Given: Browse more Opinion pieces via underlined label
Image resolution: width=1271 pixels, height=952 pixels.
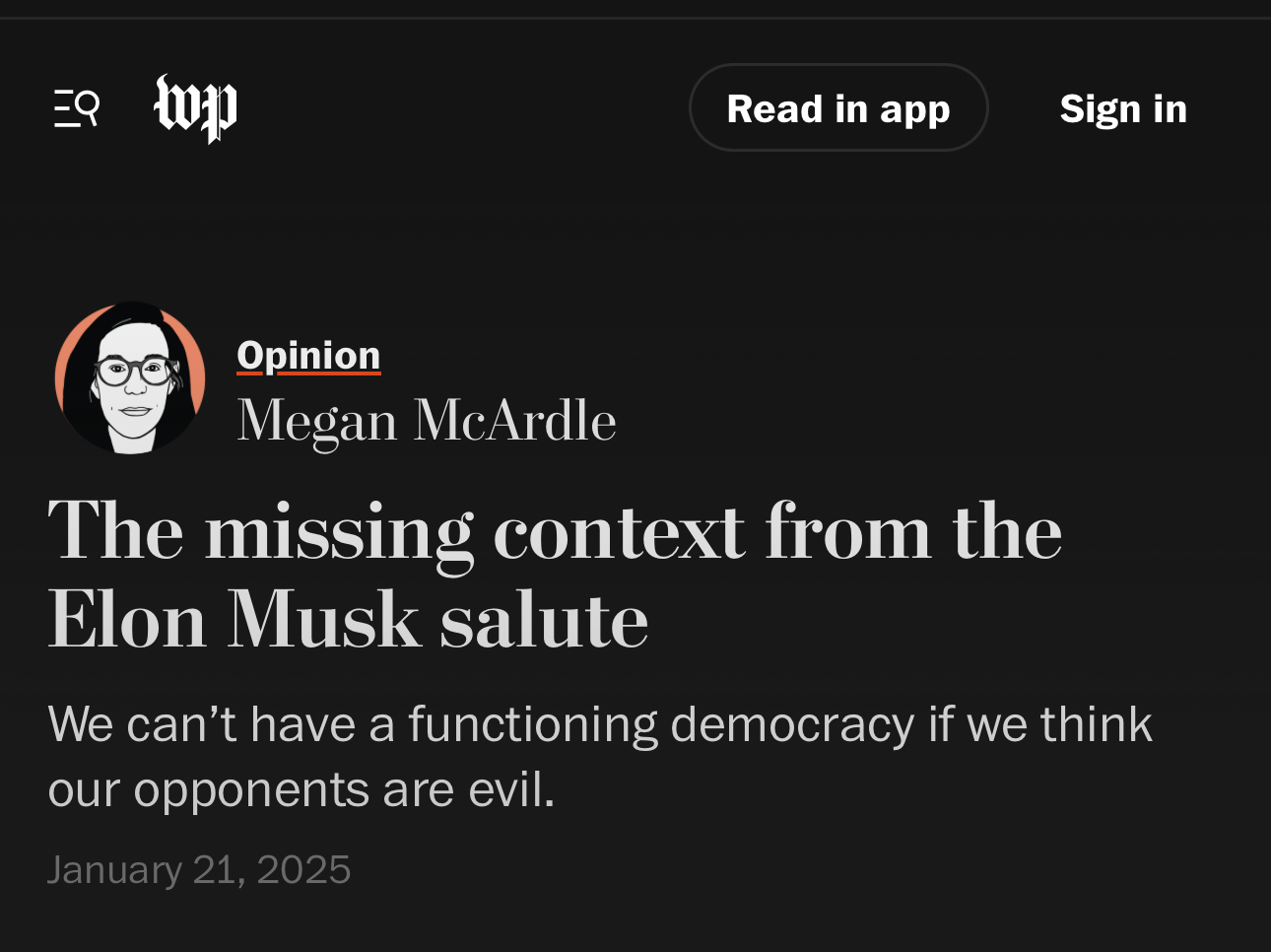Looking at the screenshot, I should point(308,355).
